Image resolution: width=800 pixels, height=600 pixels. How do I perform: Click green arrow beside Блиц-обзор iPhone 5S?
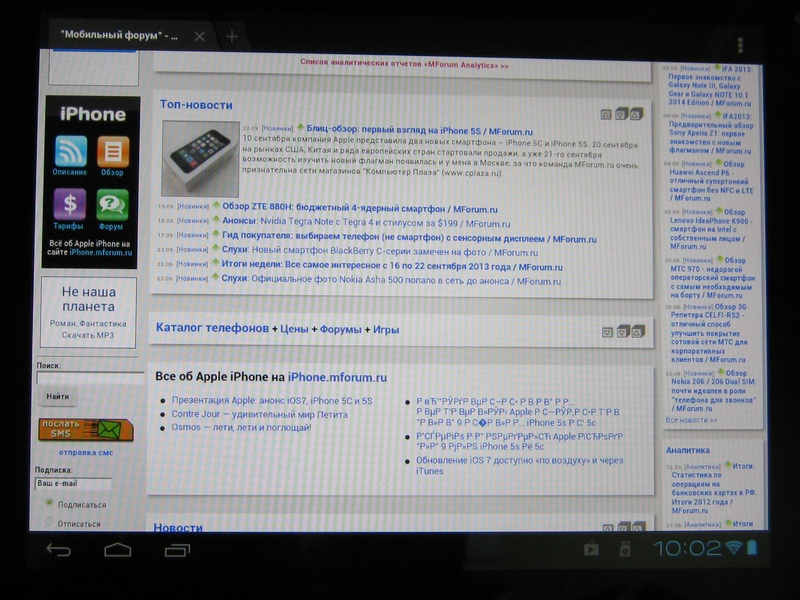tap(300, 128)
